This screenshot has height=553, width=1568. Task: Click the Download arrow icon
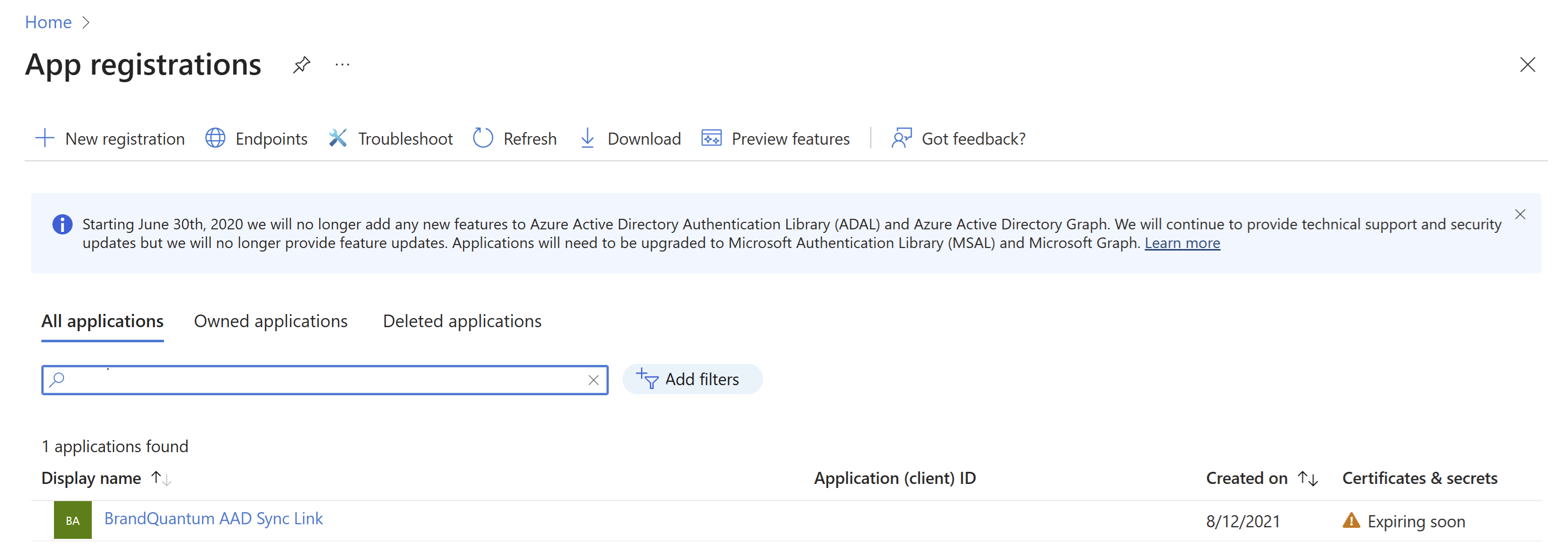pos(587,138)
